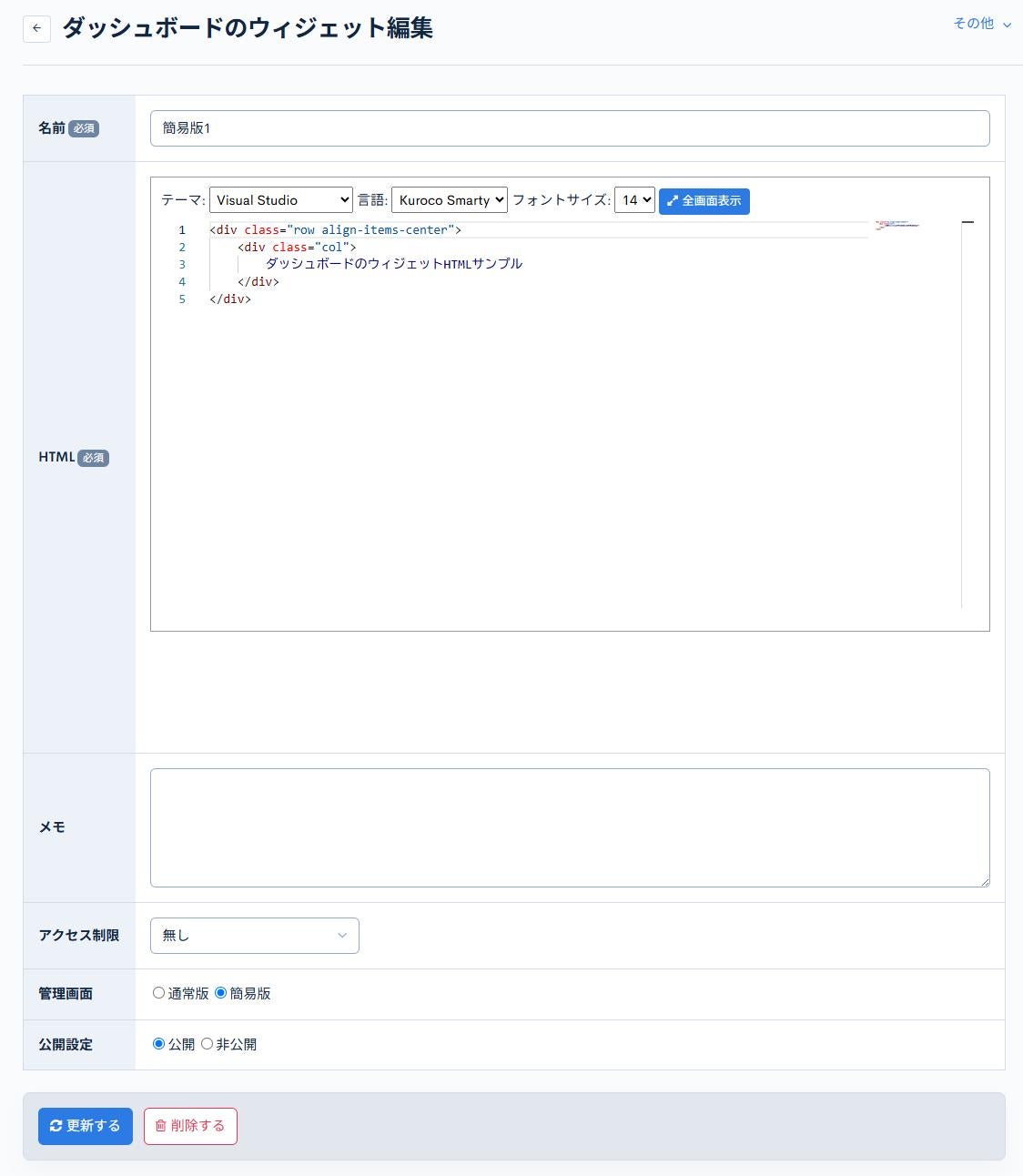Click the refresh icon inside the 更新する button
Viewport: 1023px width, 1176px height.
pos(56,1126)
